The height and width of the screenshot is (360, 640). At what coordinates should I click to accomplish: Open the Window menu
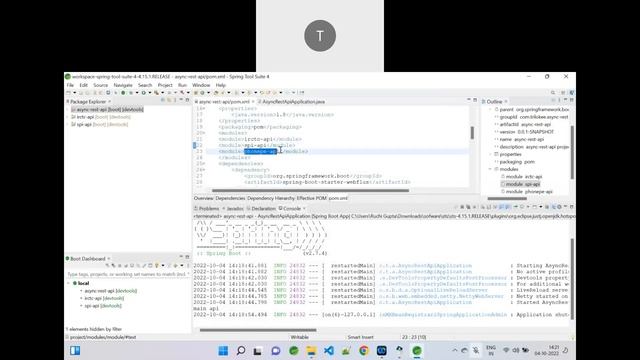(x=201, y=85)
